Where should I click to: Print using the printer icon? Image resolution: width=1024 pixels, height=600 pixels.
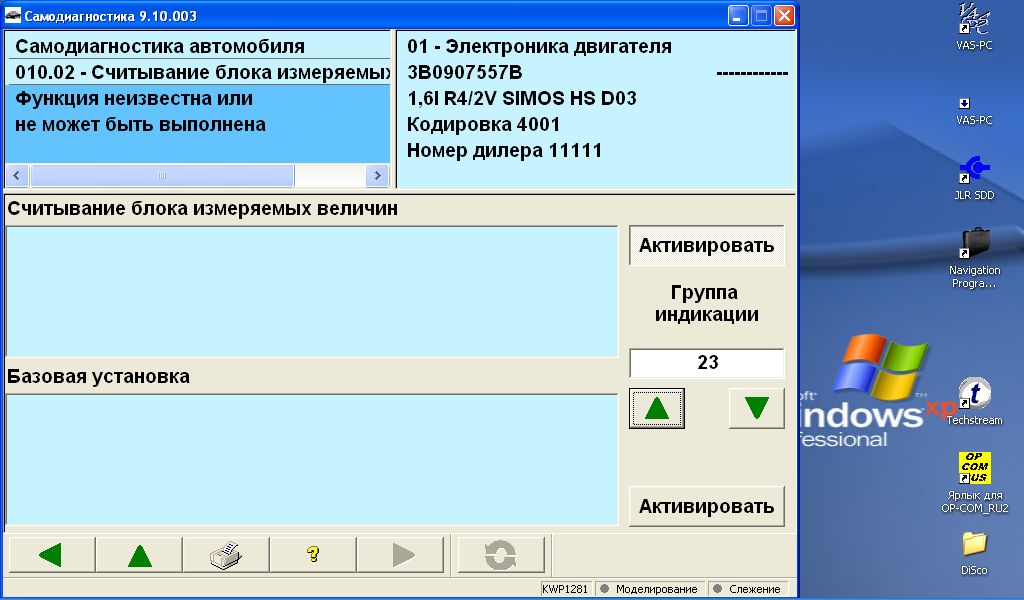pos(226,555)
